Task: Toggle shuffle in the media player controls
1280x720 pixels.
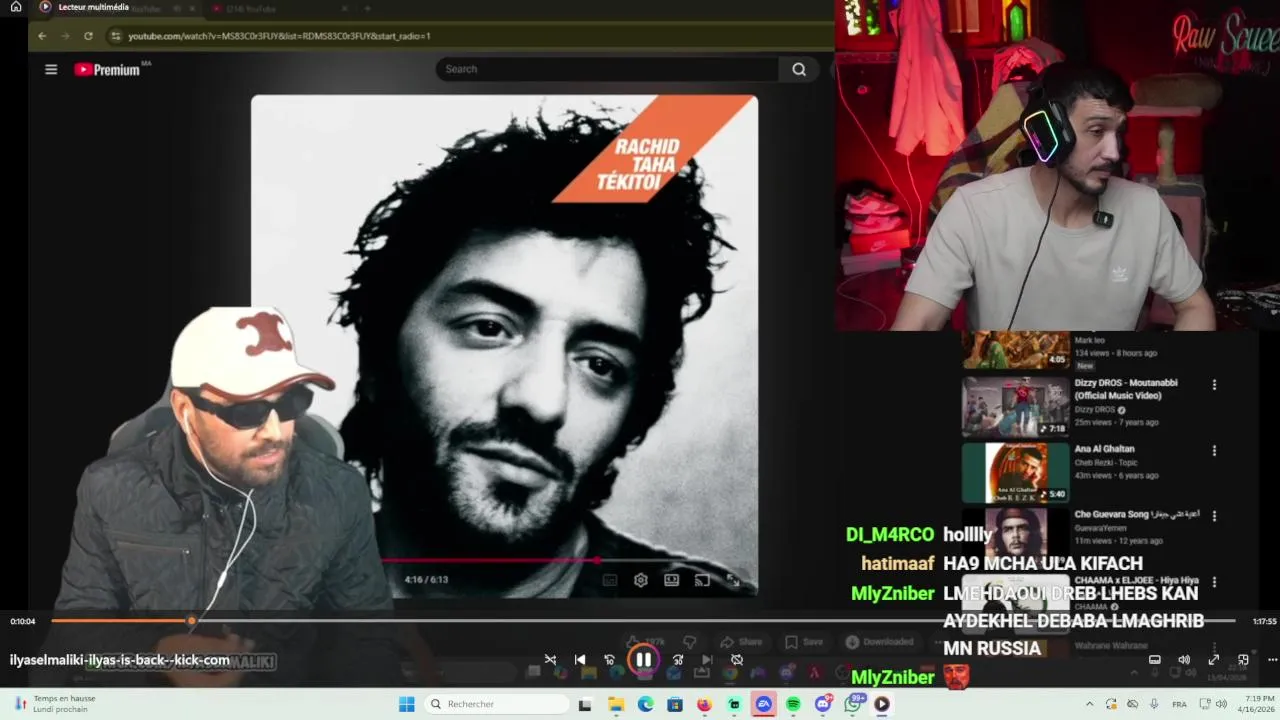Action: coord(550,660)
